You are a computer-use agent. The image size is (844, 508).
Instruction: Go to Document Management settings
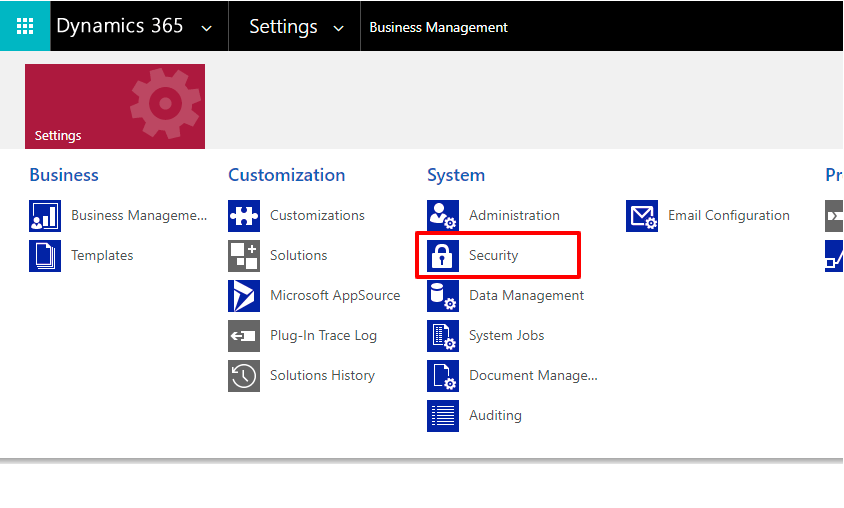click(x=532, y=376)
